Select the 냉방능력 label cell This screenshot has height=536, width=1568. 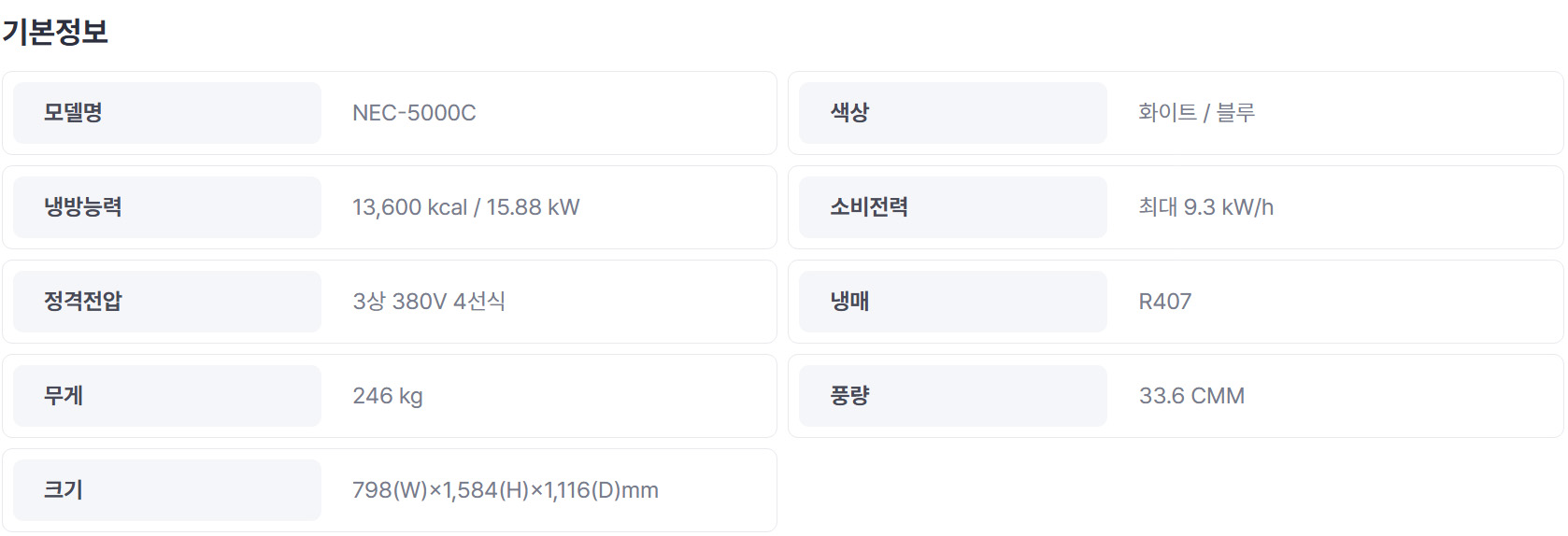click(x=167, y=207)
